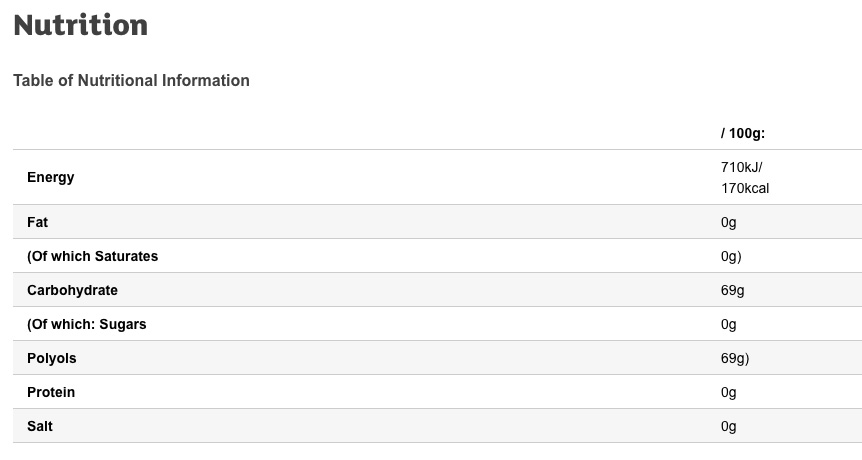Click the Salt row 0g value

coord(728,426)
